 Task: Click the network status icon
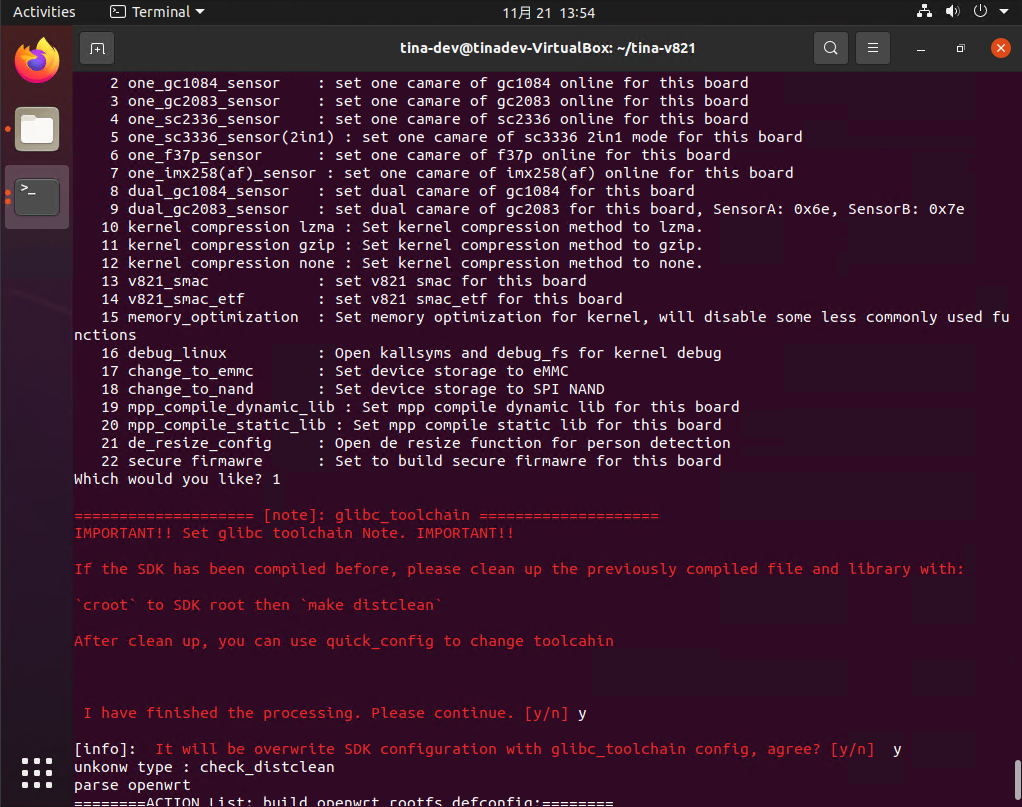(x=924, y=12)
